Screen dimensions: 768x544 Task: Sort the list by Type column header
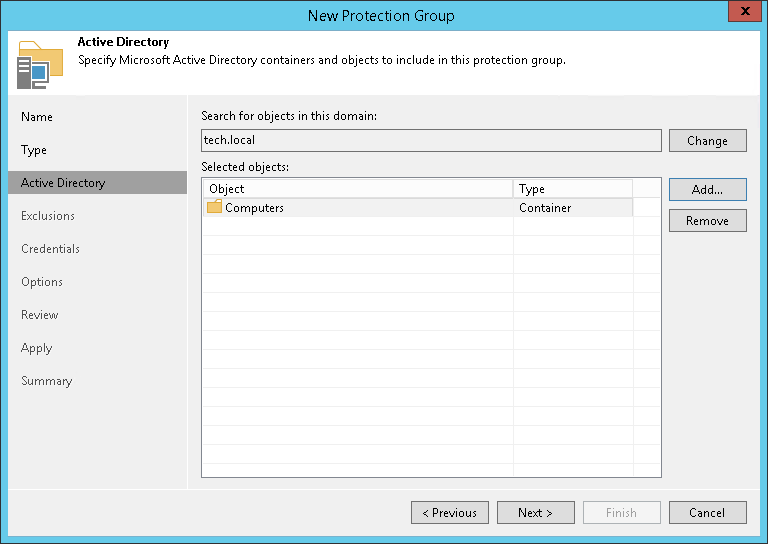tap(572, 189)
